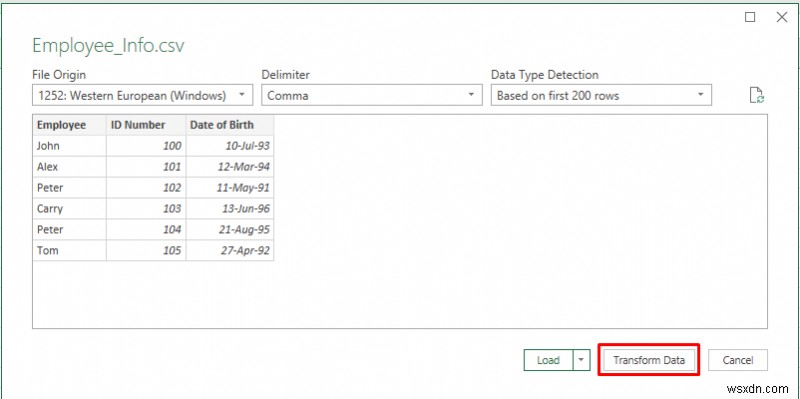Click the Cancel button

point(738,360)
